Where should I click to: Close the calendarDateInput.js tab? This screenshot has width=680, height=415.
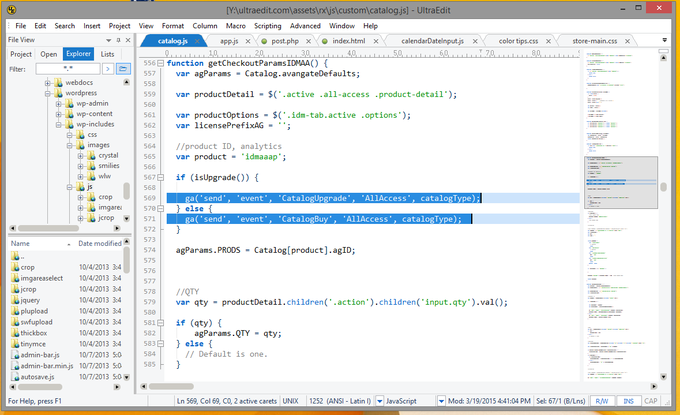(475, 41)
